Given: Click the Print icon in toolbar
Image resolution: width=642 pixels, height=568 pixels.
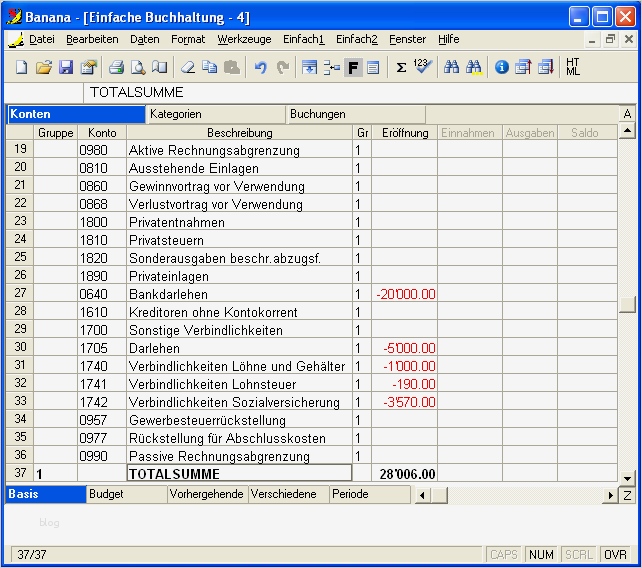Looking at the screenshot, I should pyautogui.click(x=116, y=67).
